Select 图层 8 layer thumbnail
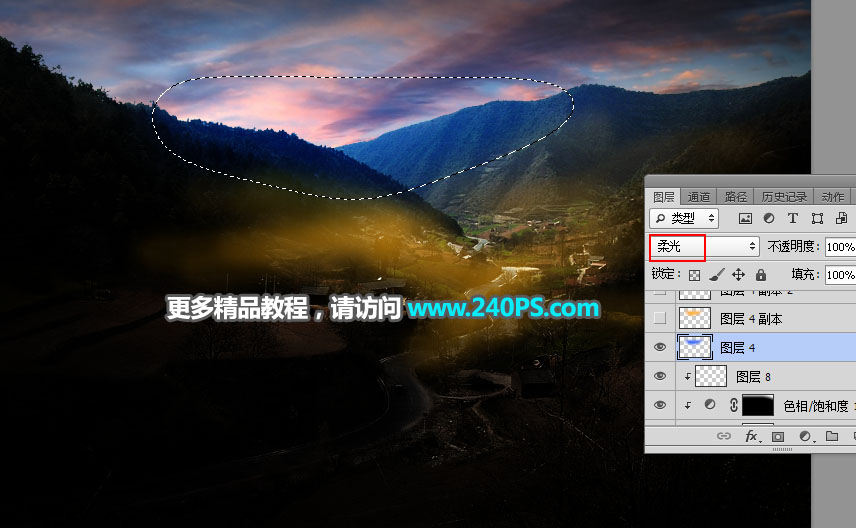 [711, 376]
